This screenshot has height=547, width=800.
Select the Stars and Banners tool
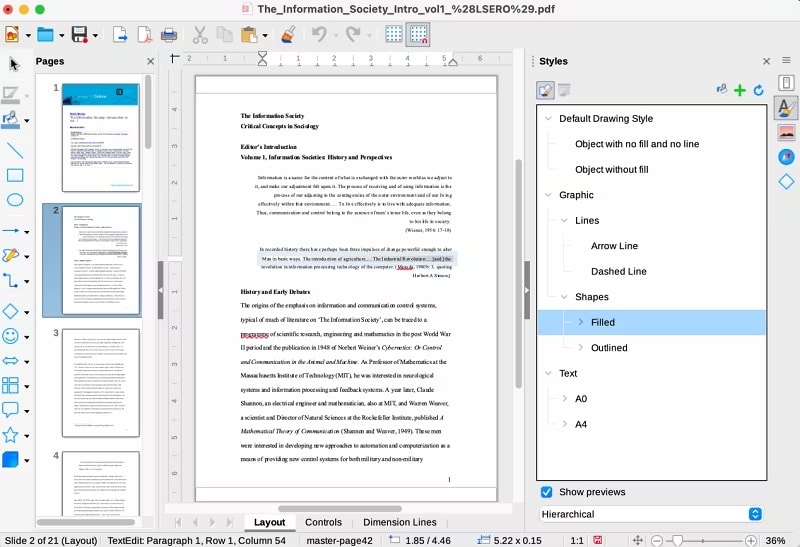[x=11, y=435]
